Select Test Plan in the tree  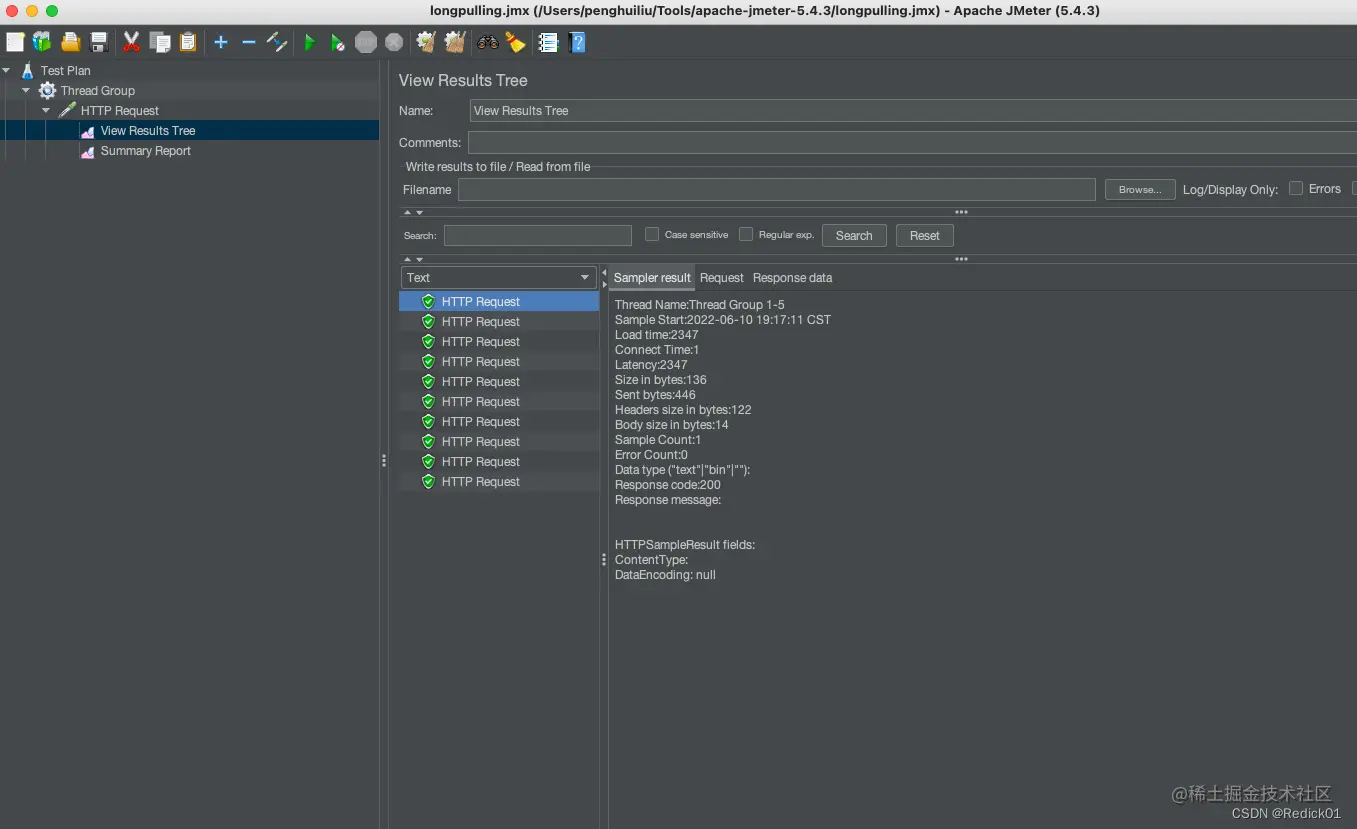[66, 70]
